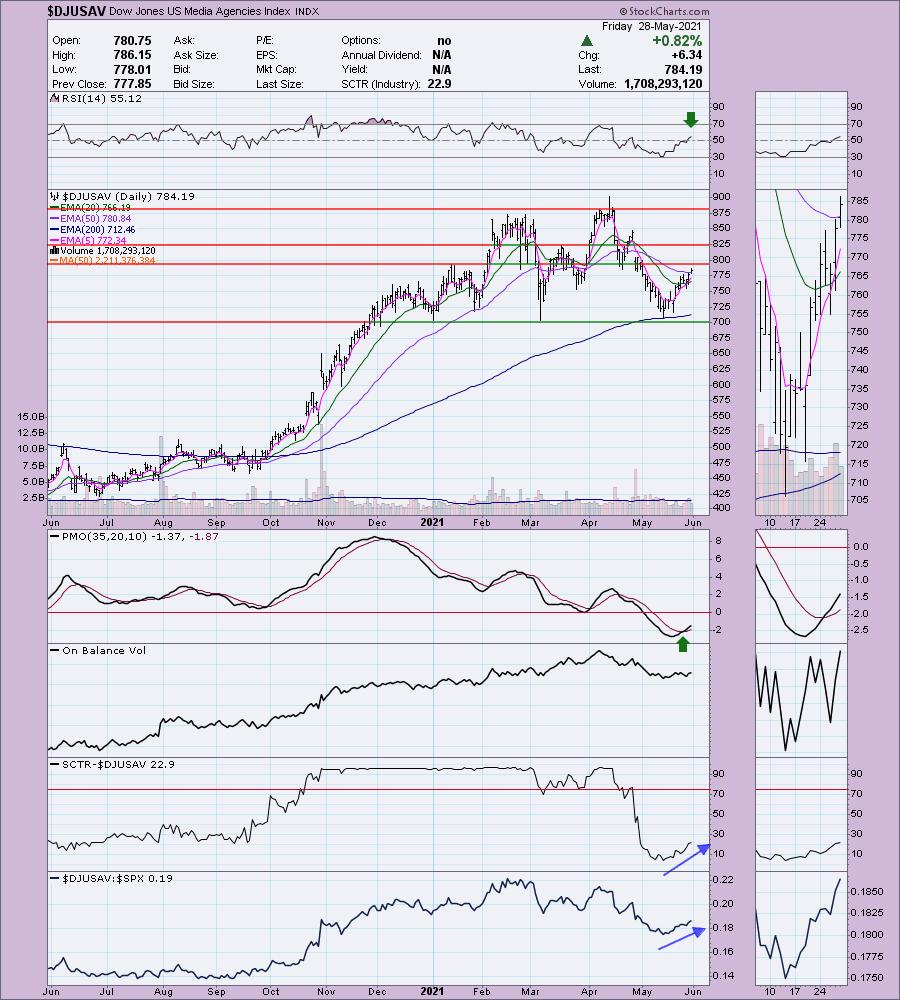Click the 'Friday 28-May-2021' date
Image resolution: width=900 pixels, height=1000 pixels.
click(651, 26)
